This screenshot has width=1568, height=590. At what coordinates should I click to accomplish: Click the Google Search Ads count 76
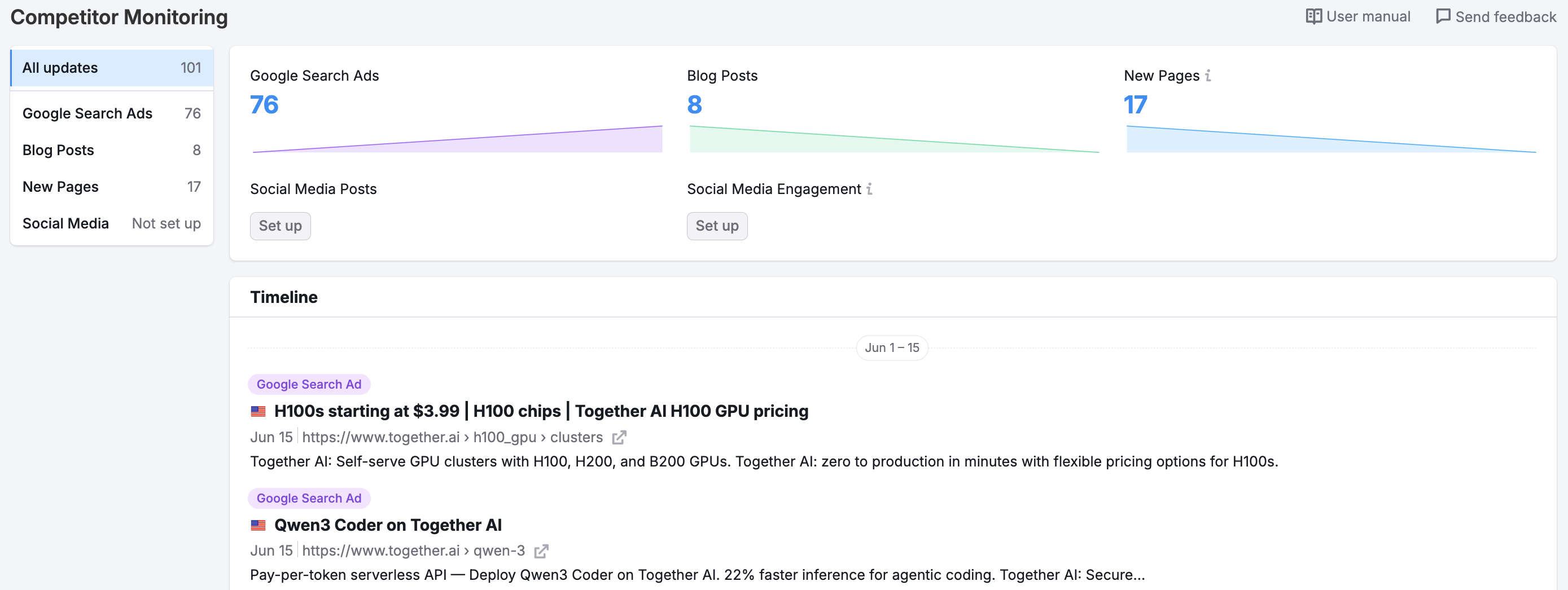pyautogui.click(x=264, y=104)
